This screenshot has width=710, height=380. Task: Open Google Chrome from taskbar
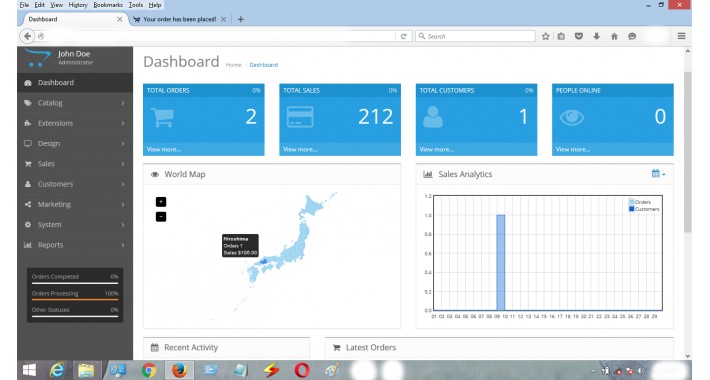[149, 370]
